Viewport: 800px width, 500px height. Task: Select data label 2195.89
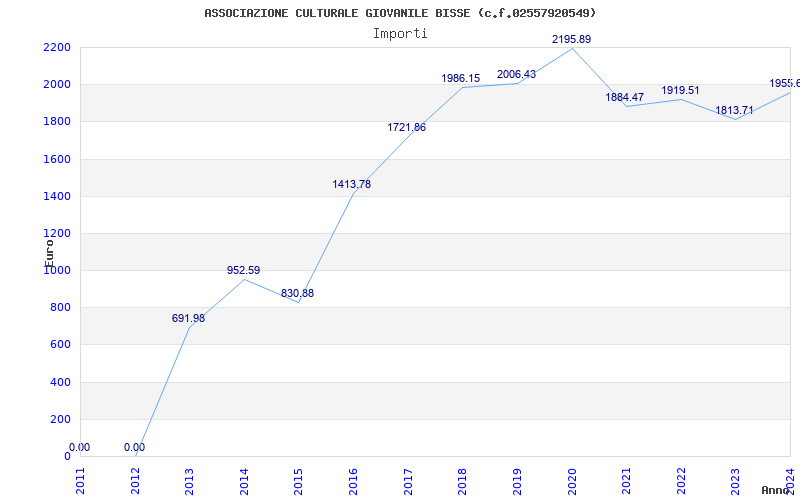571,39
